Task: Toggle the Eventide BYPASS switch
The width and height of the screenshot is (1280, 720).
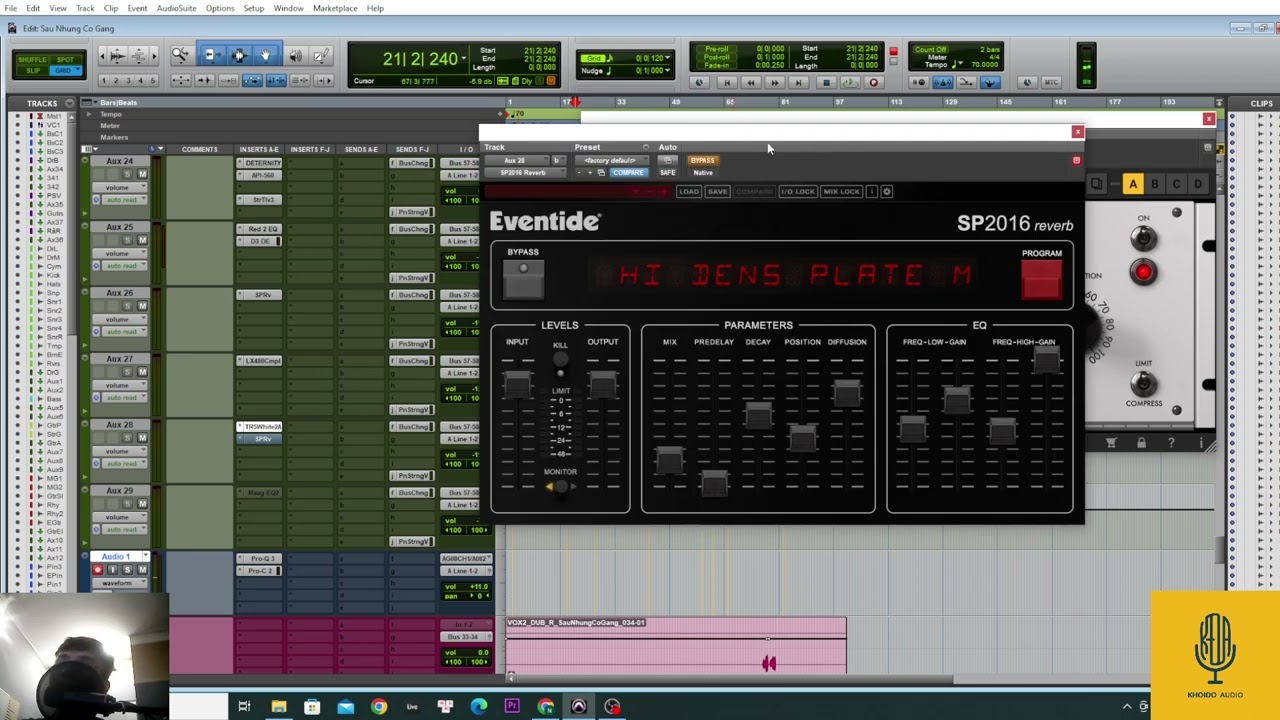Action: [523, 279]
